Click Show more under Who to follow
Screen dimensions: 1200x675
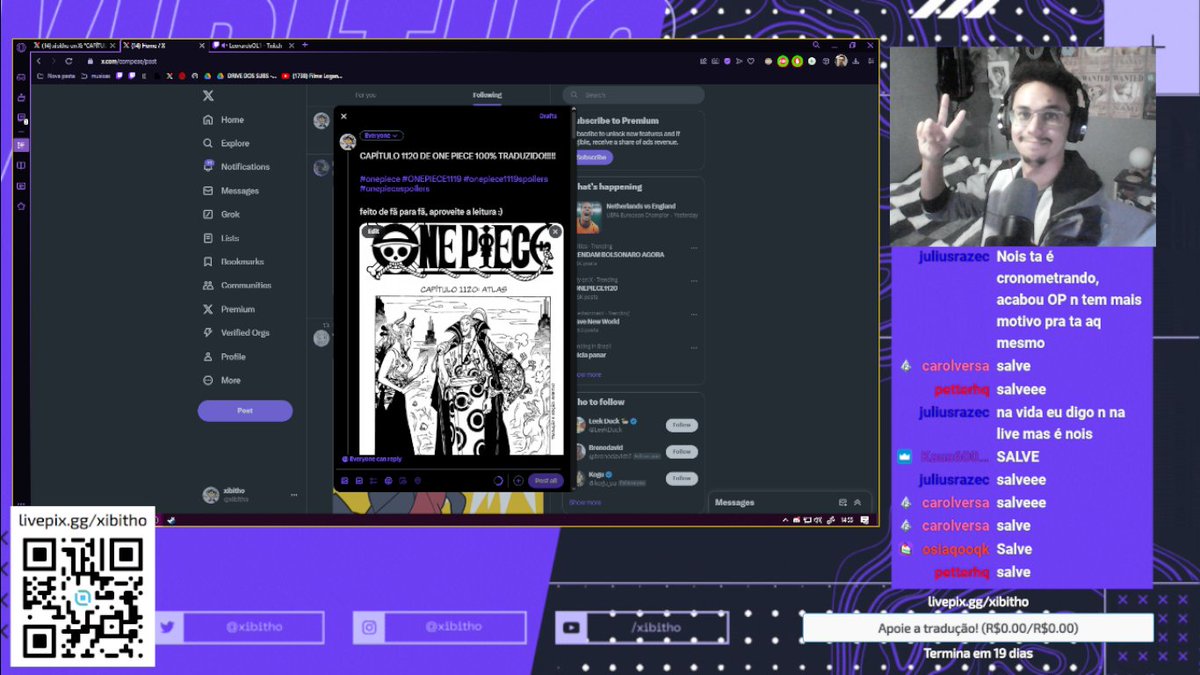pos(585,502)
